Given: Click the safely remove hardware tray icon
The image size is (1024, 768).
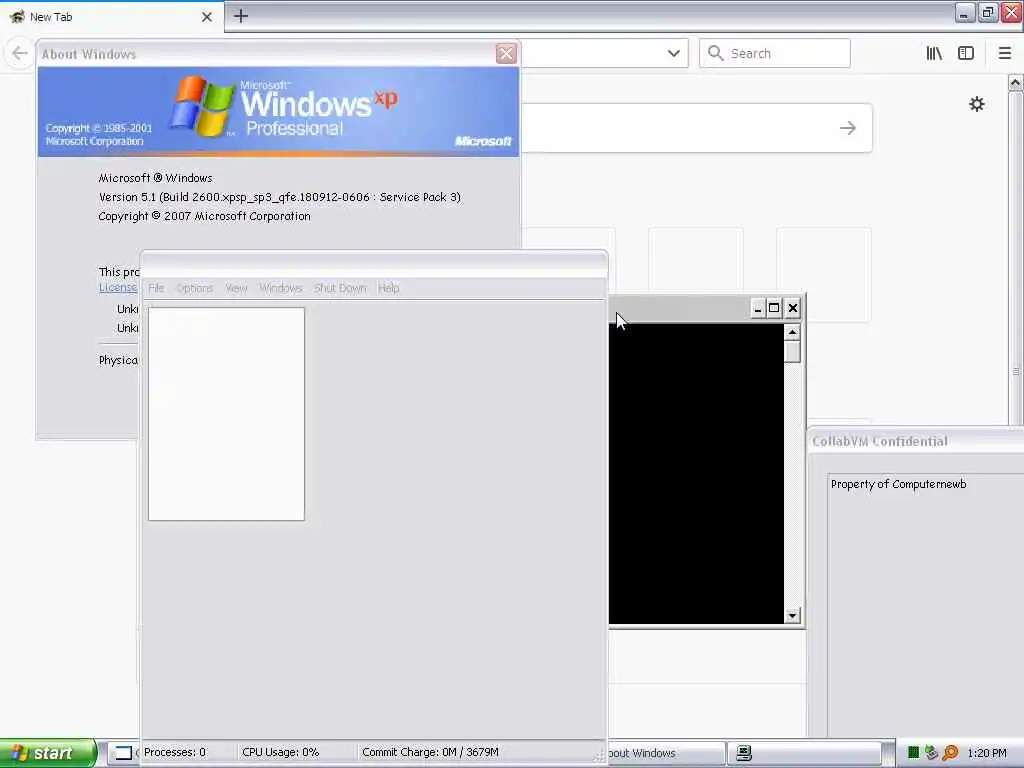Looking at the screenshot, I should 931,753.
